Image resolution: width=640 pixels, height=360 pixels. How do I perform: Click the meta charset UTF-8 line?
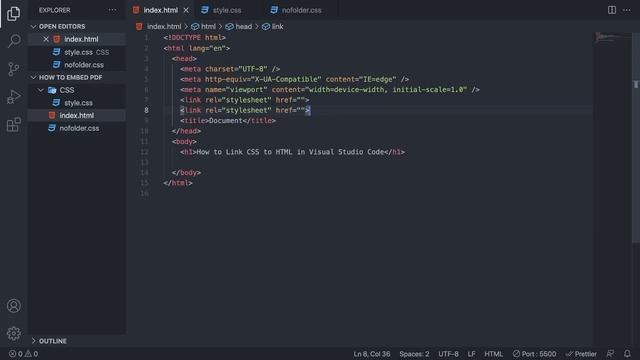pyautogui.click(x=230, y=69)
